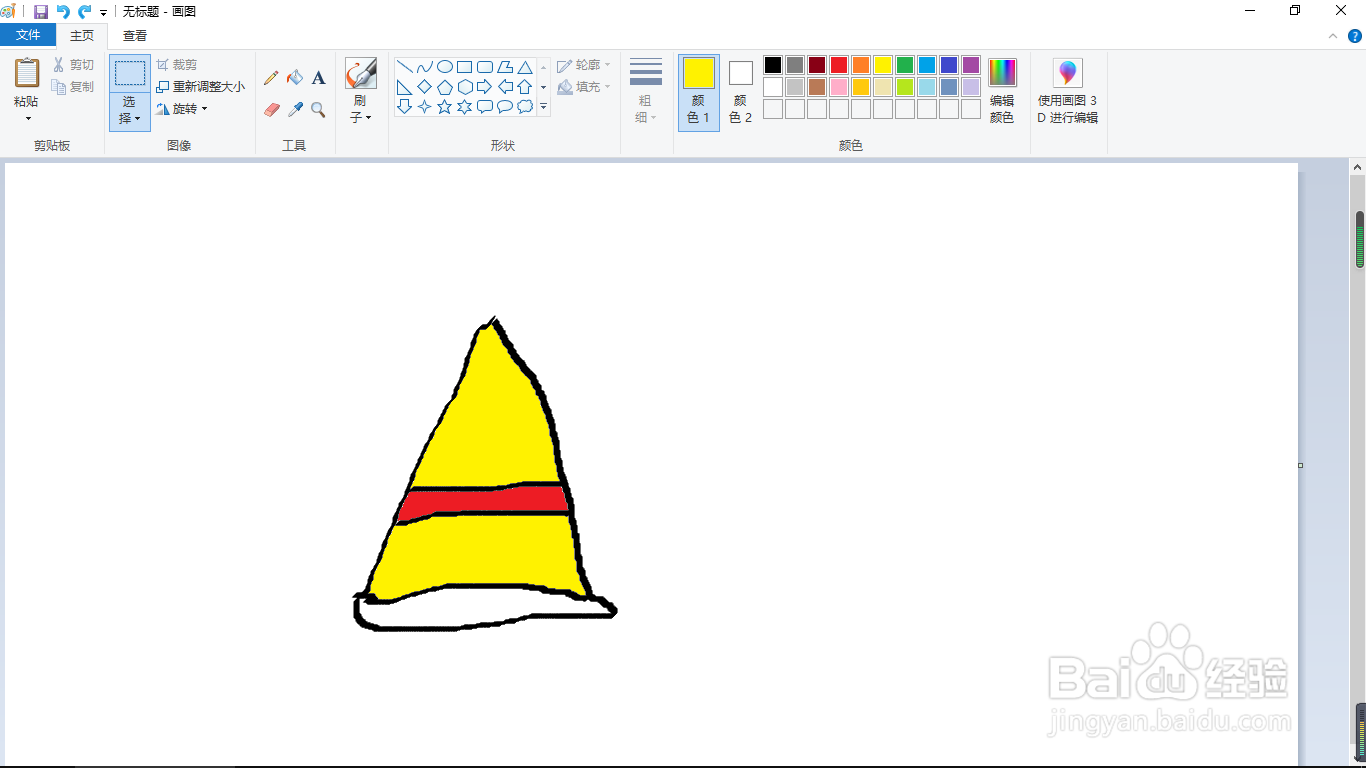Viewport: 1366px width, 768px height.
Task: Choose the Curve shape
Action: pyautogui.click(x=425, y=67)
